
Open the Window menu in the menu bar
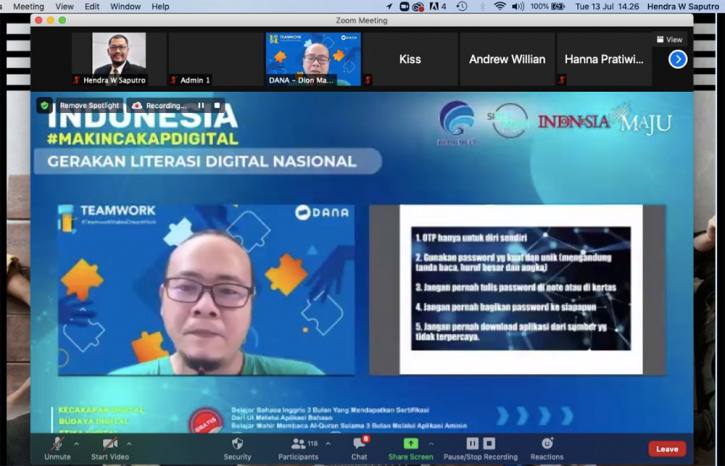pos(125,6)
